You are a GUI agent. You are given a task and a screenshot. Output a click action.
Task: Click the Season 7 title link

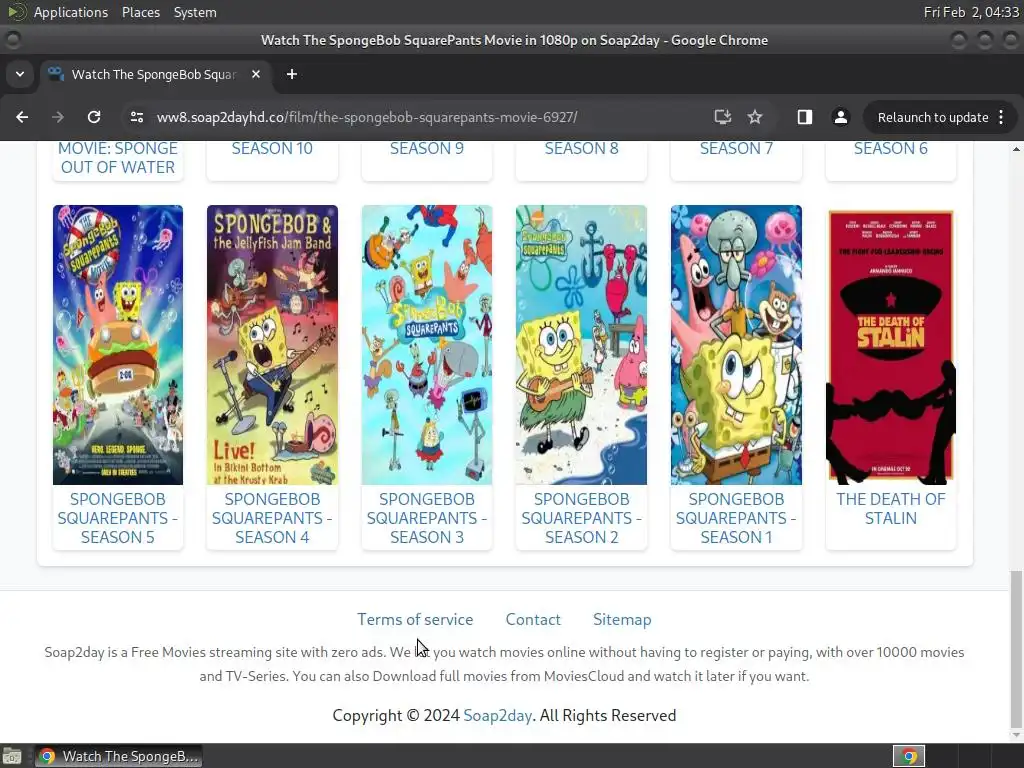736,149
